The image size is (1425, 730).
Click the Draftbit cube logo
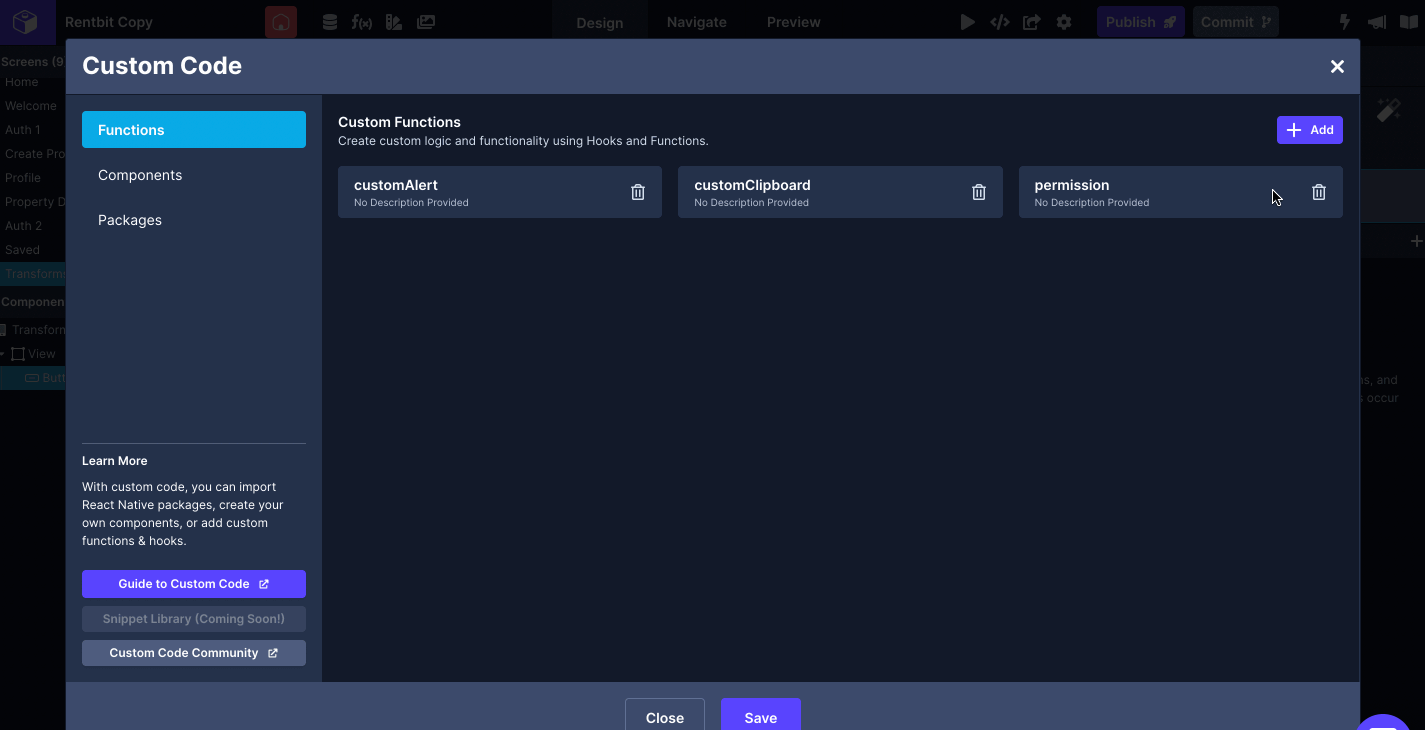[x=26, y=22]
